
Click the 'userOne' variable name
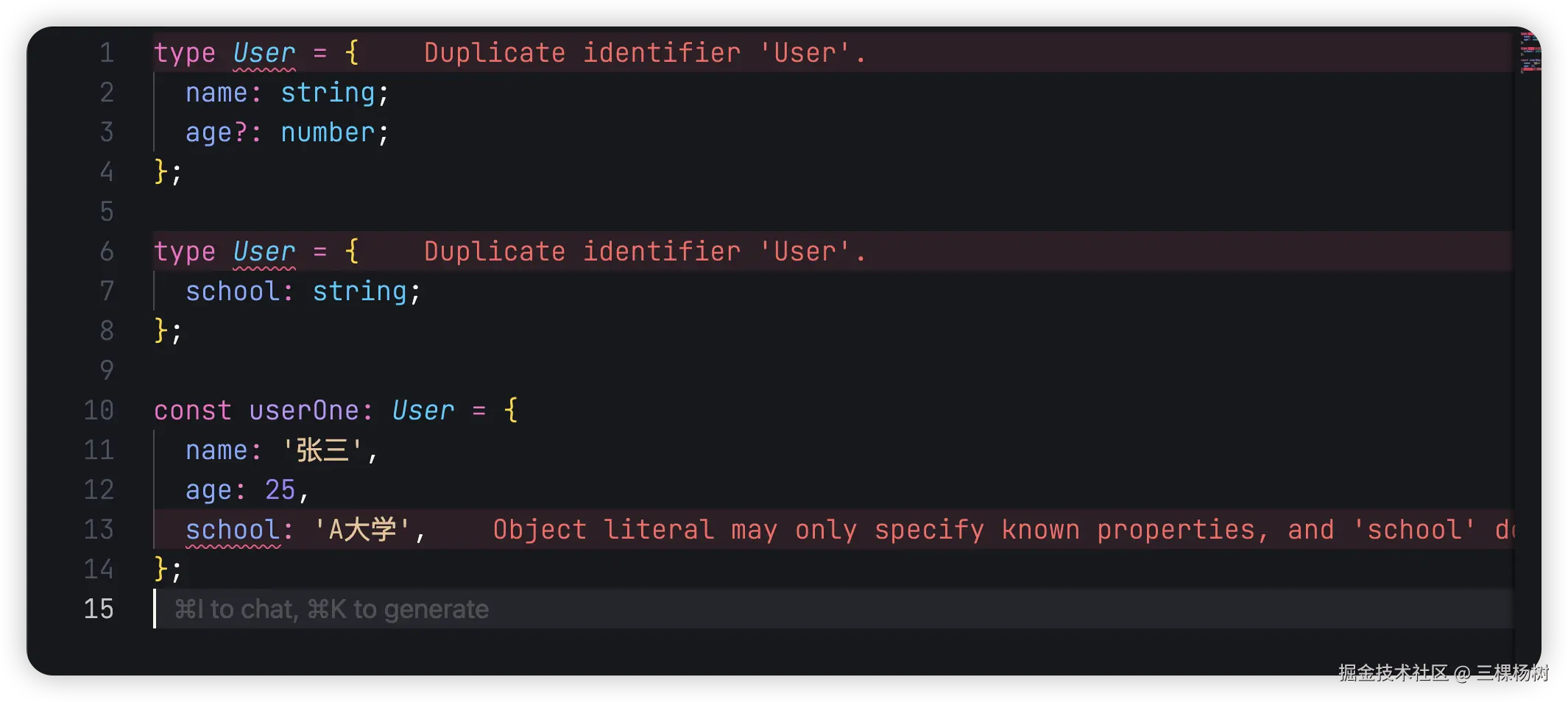pos(304,411)
